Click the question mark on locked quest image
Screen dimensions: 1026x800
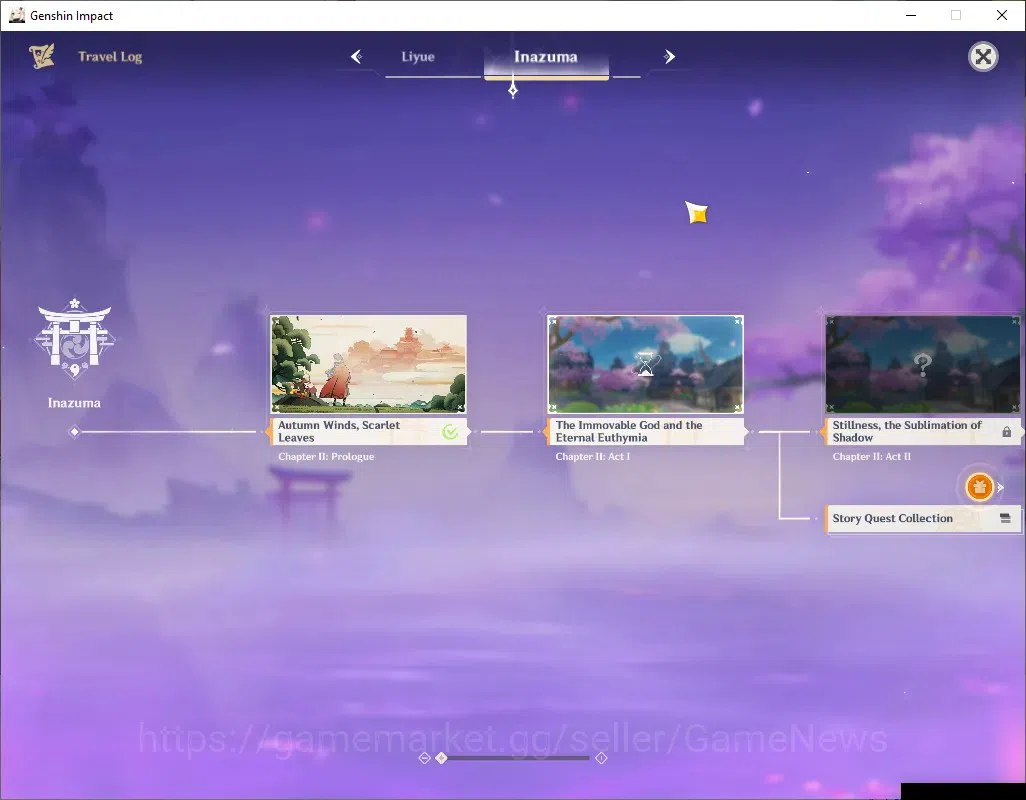(923, 364)
